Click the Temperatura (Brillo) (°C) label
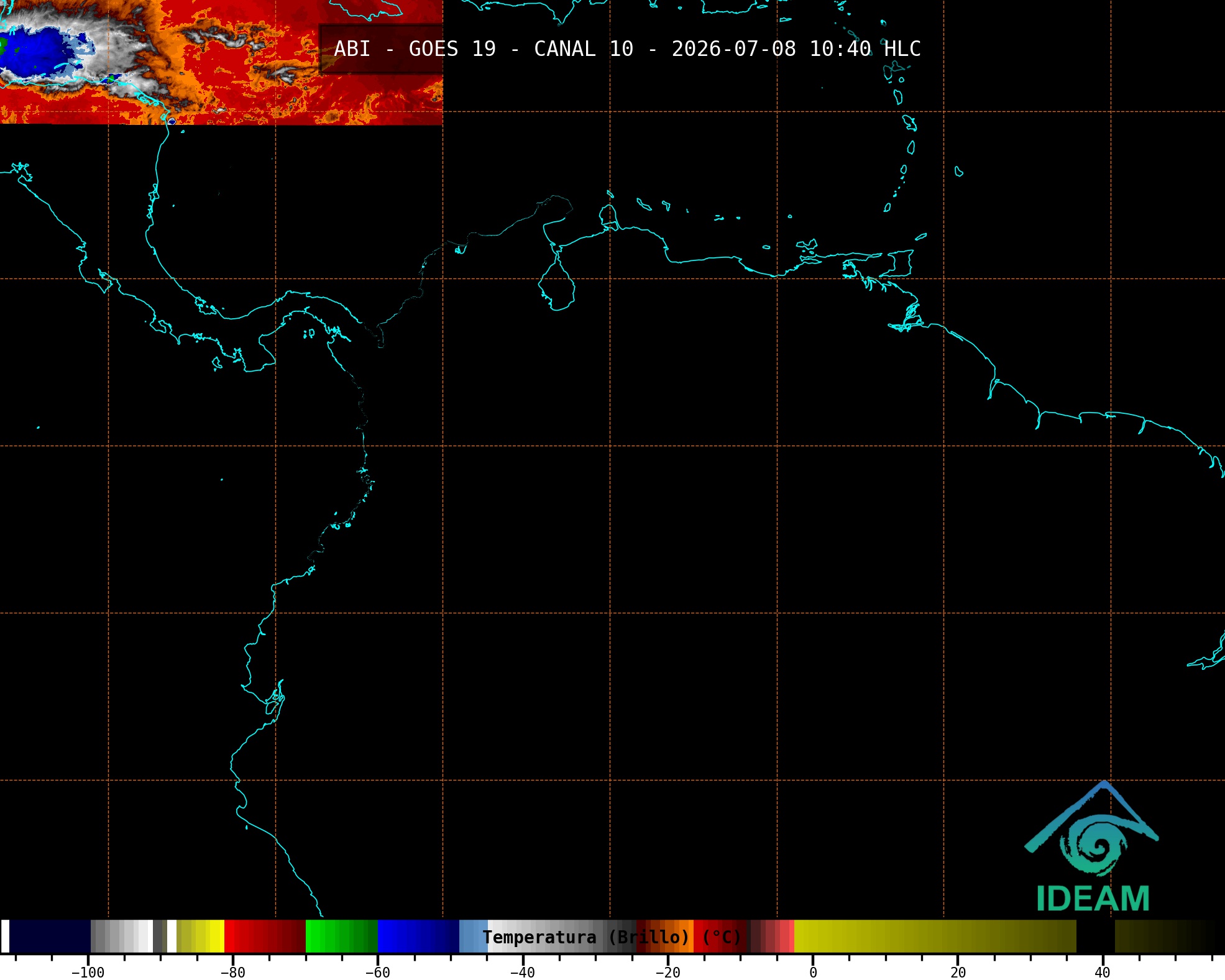The width and height of the screenshot is (1225, 980). 612,937
